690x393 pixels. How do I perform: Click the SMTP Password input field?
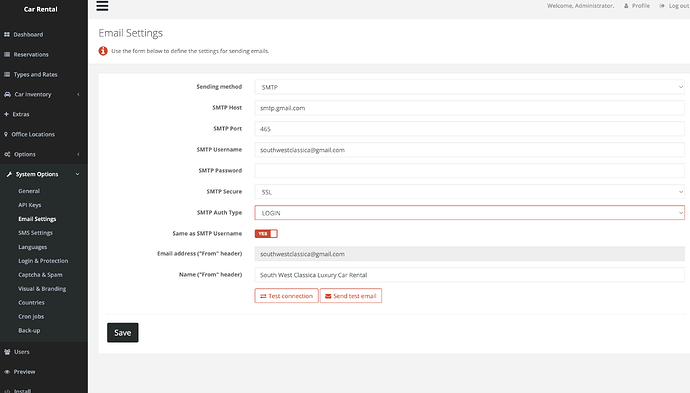point(469,171)
